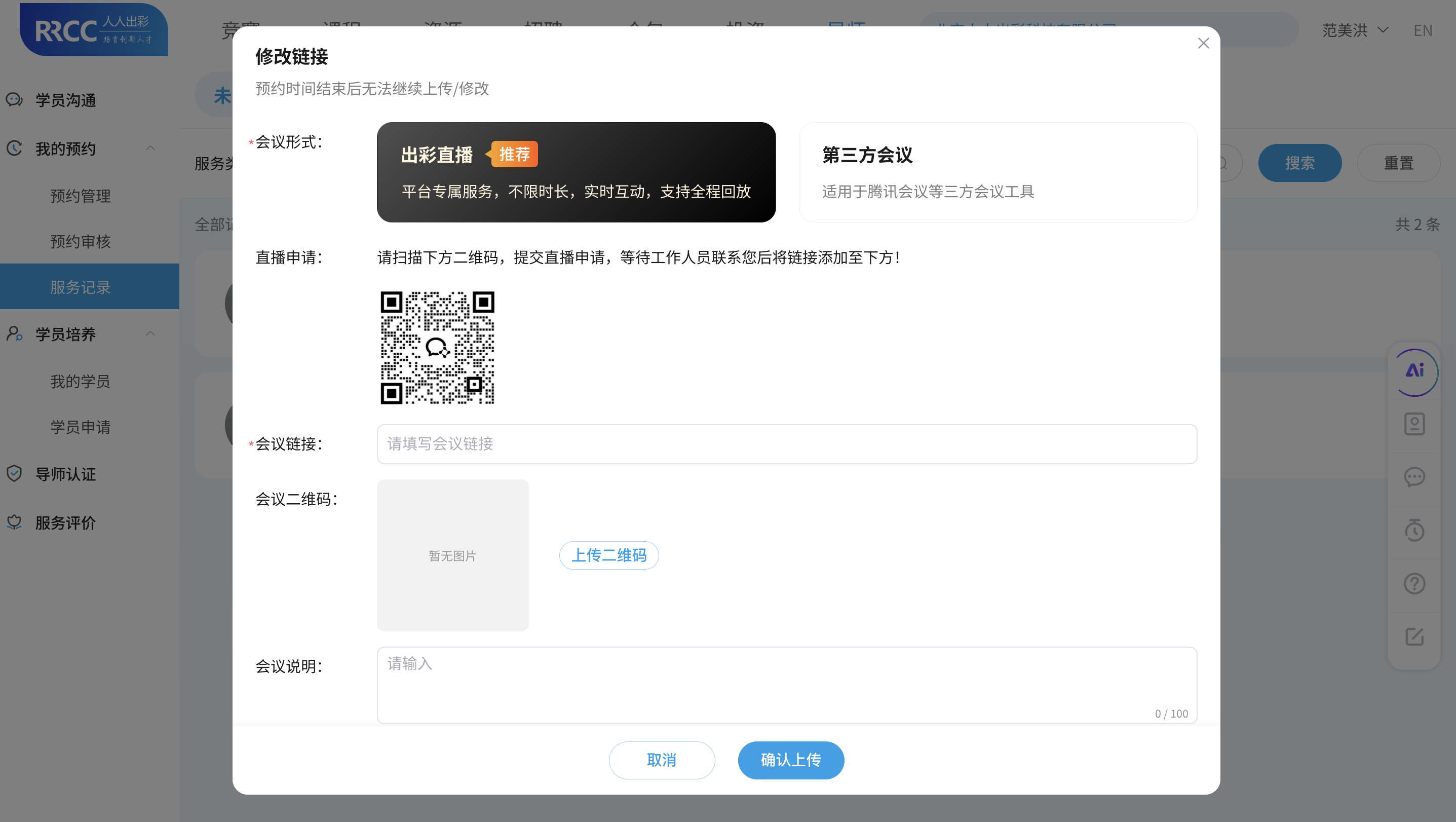Open 学员申请 in the sidebar
Image resolution: width=1456 pixels, height=822 pixels.
(x=80, y=427)
